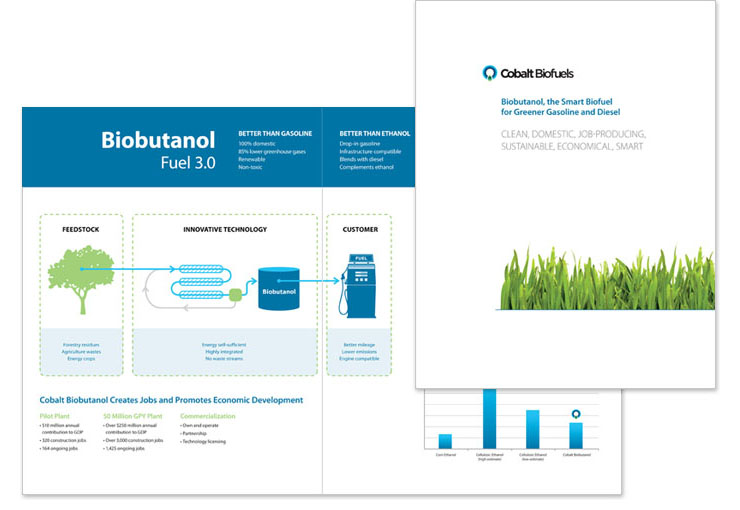Select the tallest Cellulosic Ethanol bar
This screenshot has height=510, width=740.
point(489,418)
